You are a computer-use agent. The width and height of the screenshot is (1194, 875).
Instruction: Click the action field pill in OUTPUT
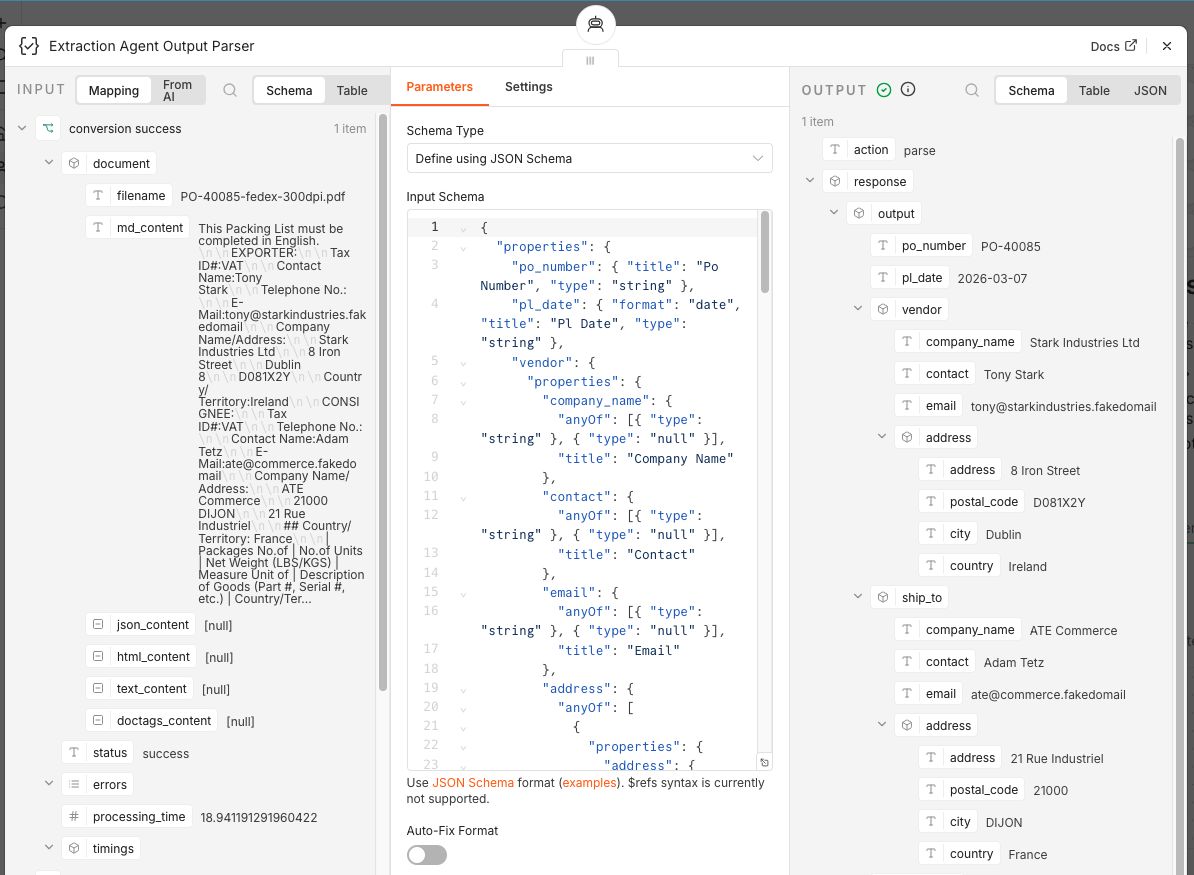pyautogui.click(x=859, y=150)
